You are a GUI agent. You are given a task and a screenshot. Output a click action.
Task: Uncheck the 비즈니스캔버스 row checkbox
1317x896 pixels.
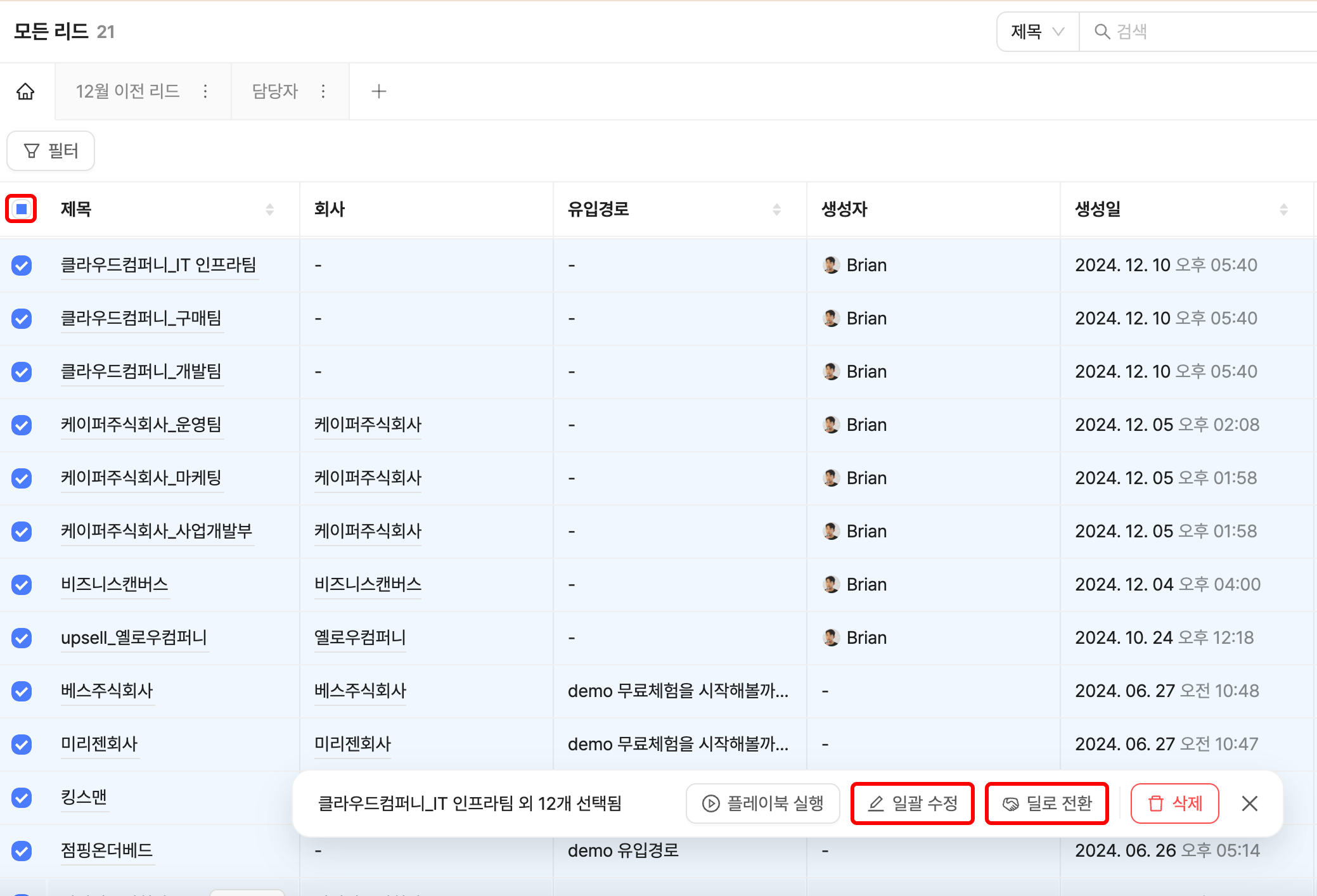[22, 584]
